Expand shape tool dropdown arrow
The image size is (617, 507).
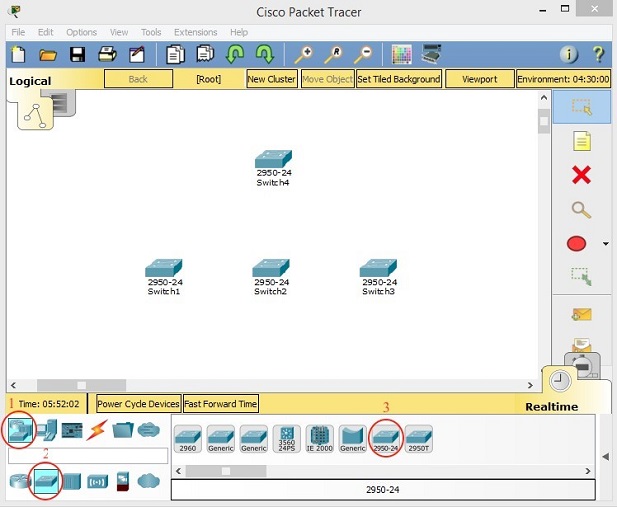[606, 244]
